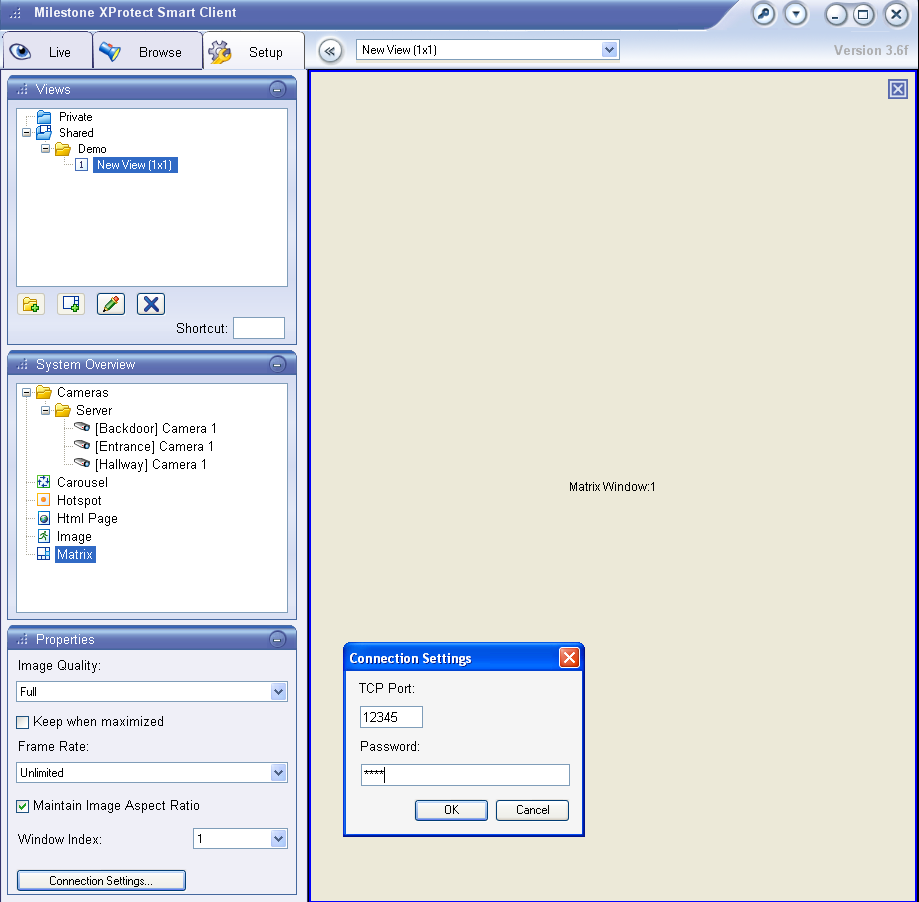919x902 pixels.
Task: Select New View (1x1) in Views tree
Action: pyautogui.click(x=135, y=165)
